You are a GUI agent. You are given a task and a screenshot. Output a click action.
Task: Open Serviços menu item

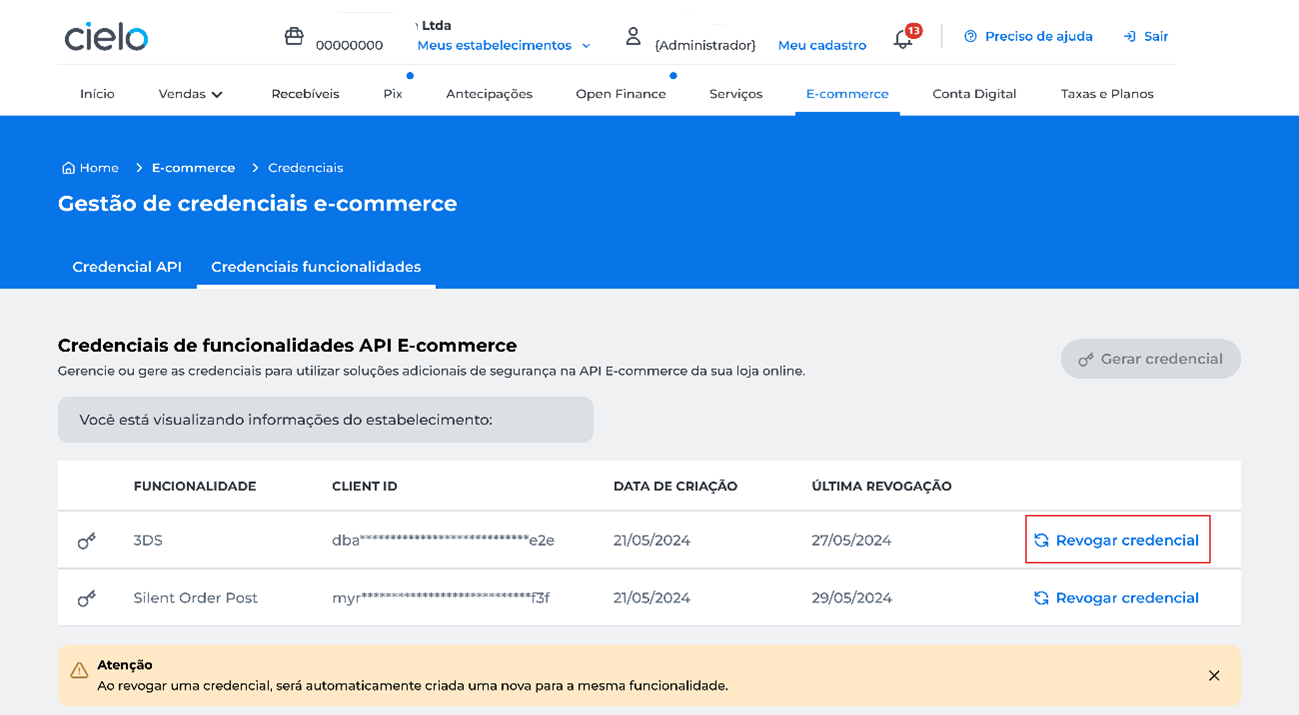(736, 94)
